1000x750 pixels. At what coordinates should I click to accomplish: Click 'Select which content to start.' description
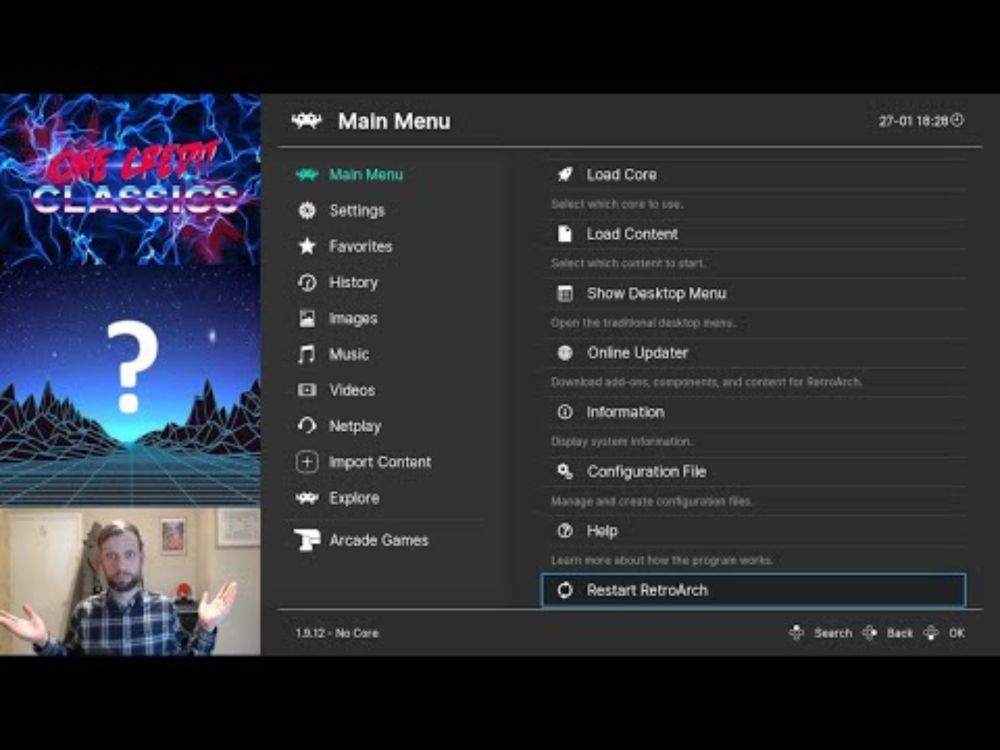pyautogui.click(x=628, y=263)
